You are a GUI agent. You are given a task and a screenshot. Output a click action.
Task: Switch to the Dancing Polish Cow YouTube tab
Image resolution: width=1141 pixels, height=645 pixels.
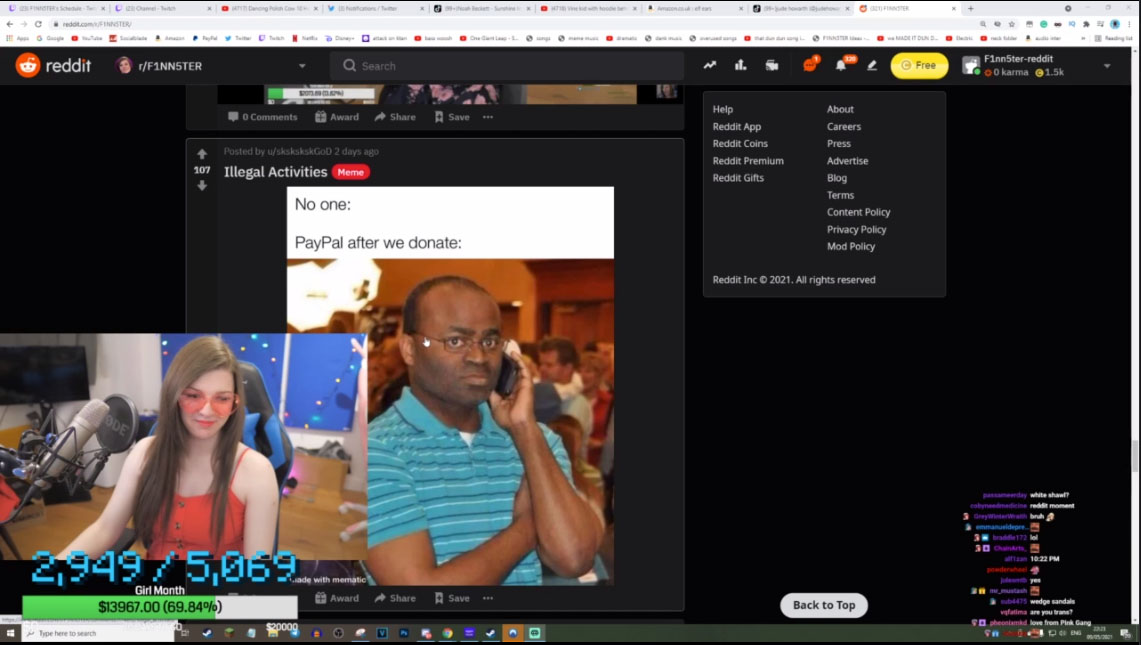269,8
